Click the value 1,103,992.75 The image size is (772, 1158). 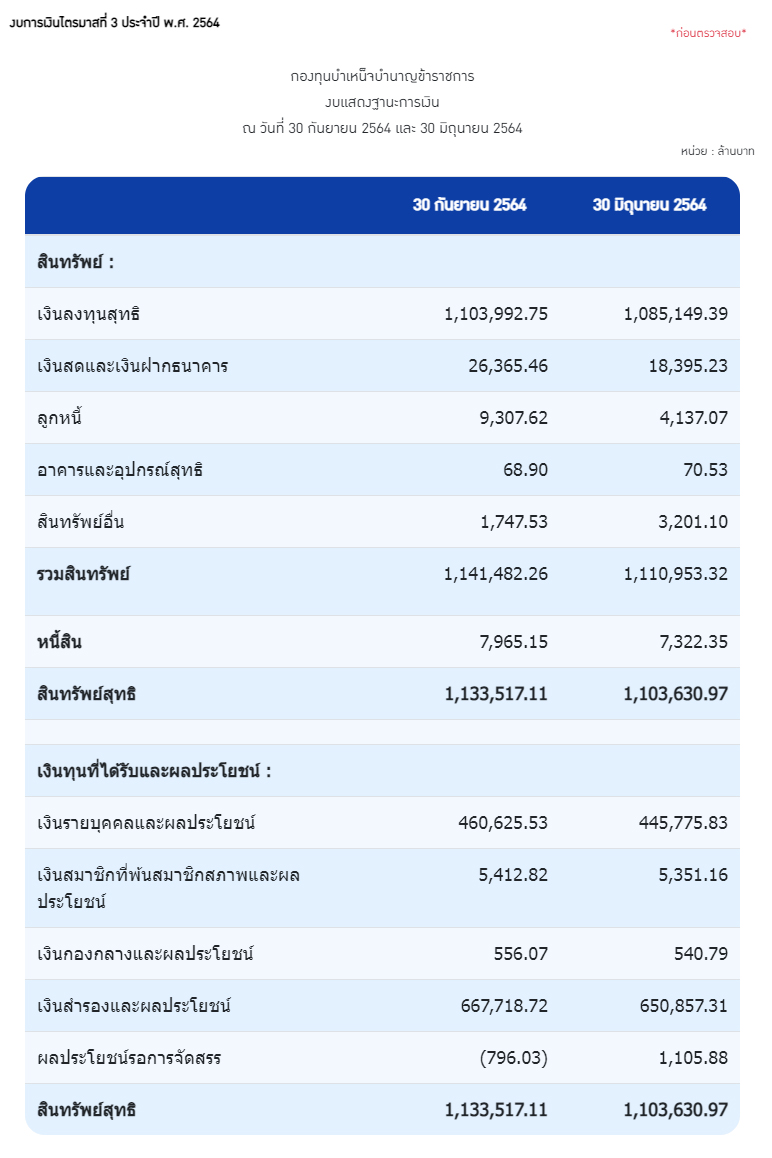(496, 314)
